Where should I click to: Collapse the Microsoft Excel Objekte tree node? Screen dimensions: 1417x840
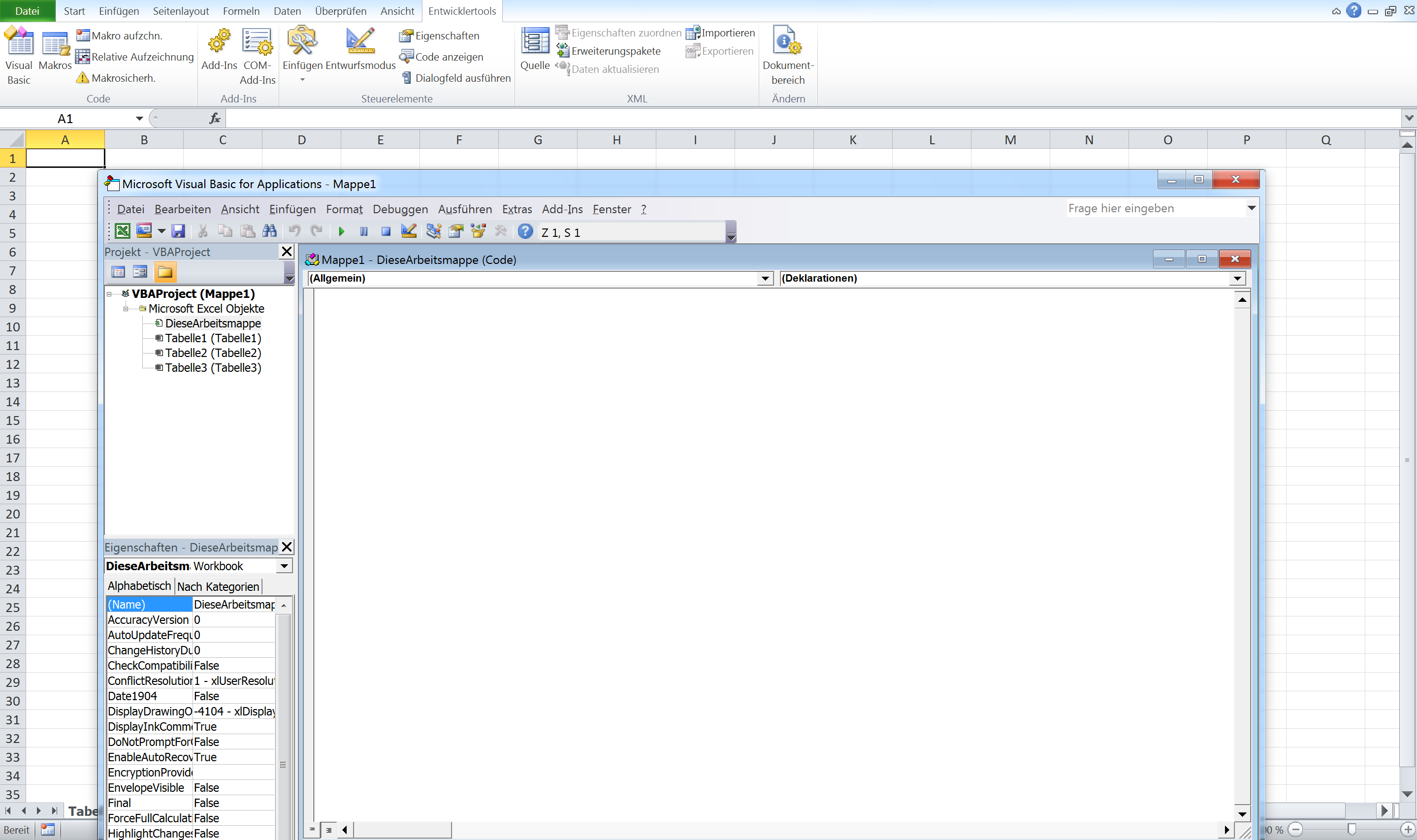click(x=126, y=309)
